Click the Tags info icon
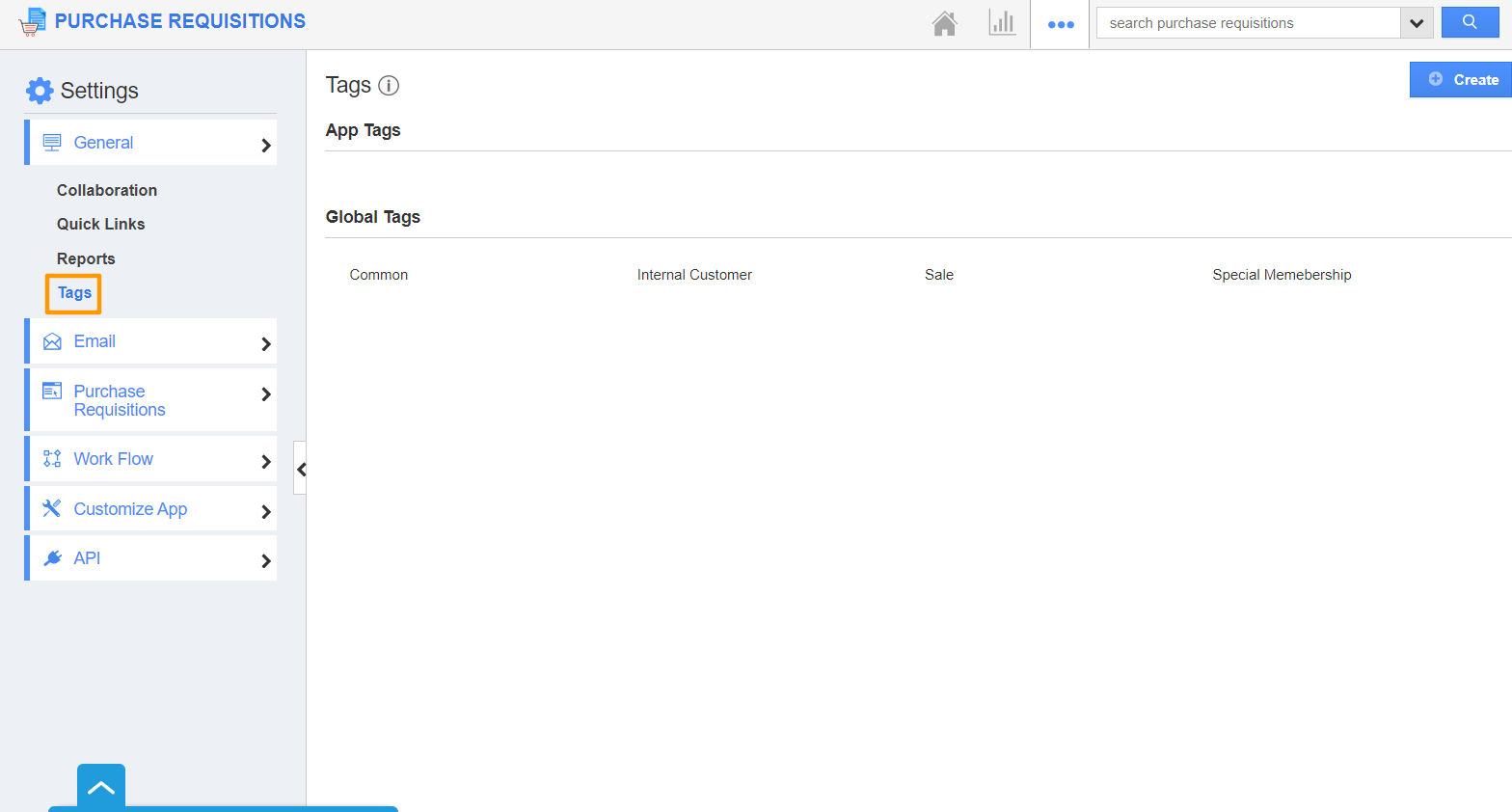The image size is (1512, 812). [389, 86]
